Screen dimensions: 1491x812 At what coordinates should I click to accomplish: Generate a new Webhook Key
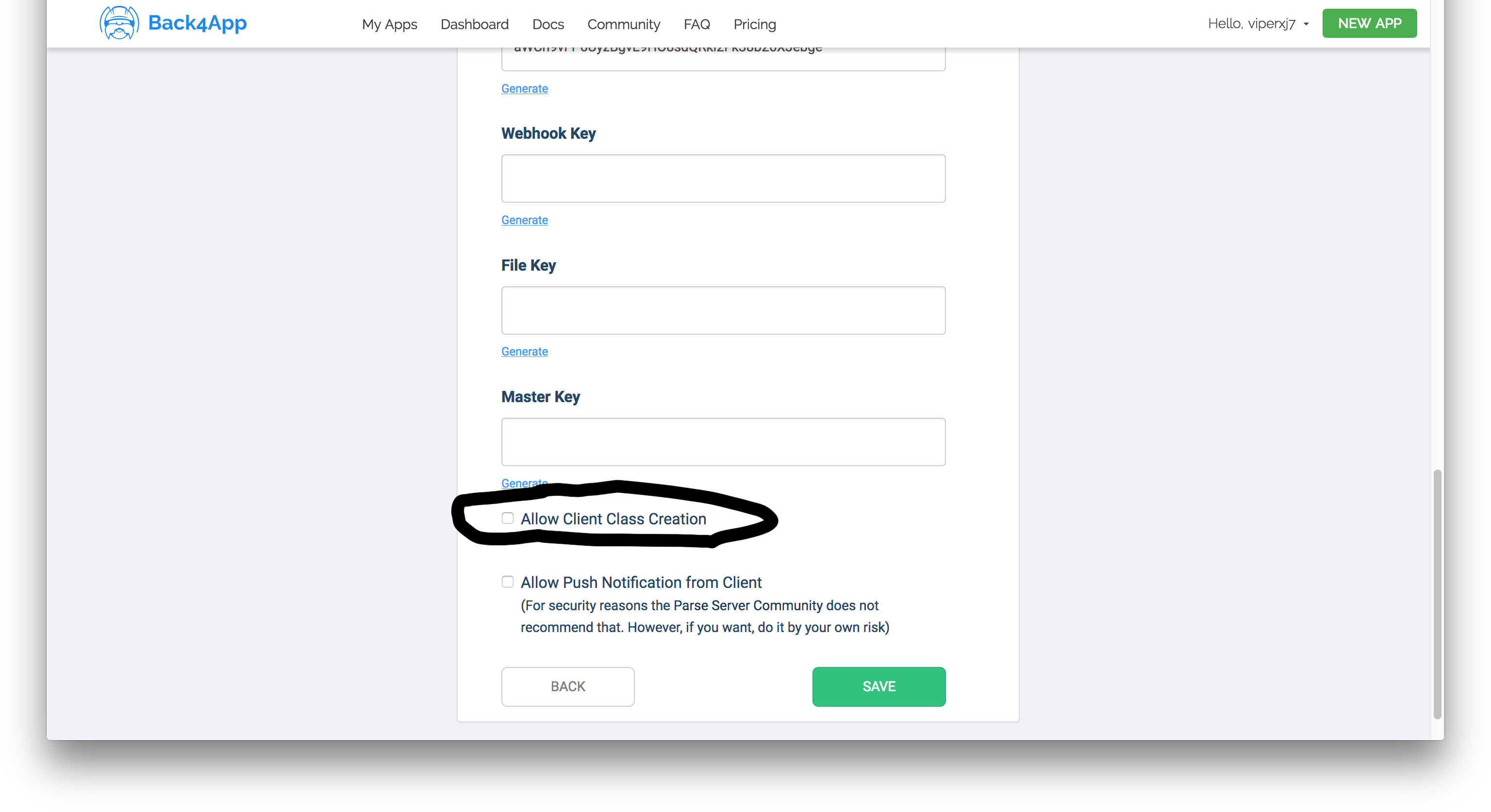(x=523, y=219)
